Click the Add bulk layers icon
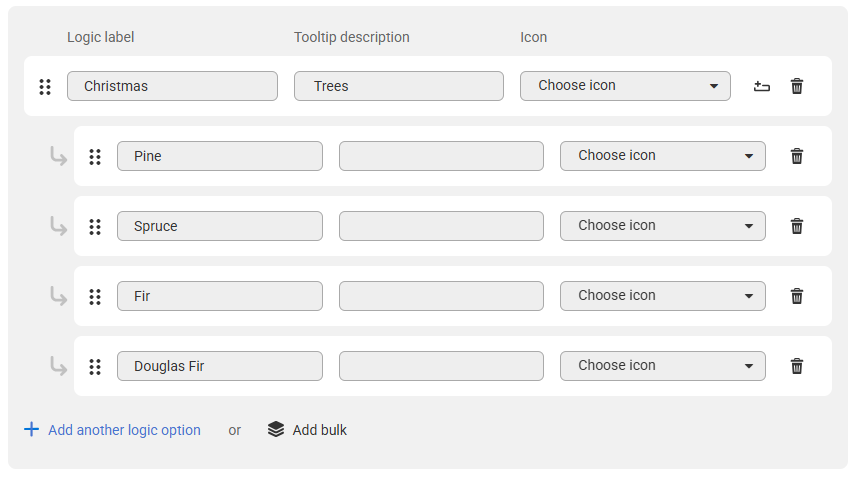Viewport: 857px width, 479px height. coord(276,429)
